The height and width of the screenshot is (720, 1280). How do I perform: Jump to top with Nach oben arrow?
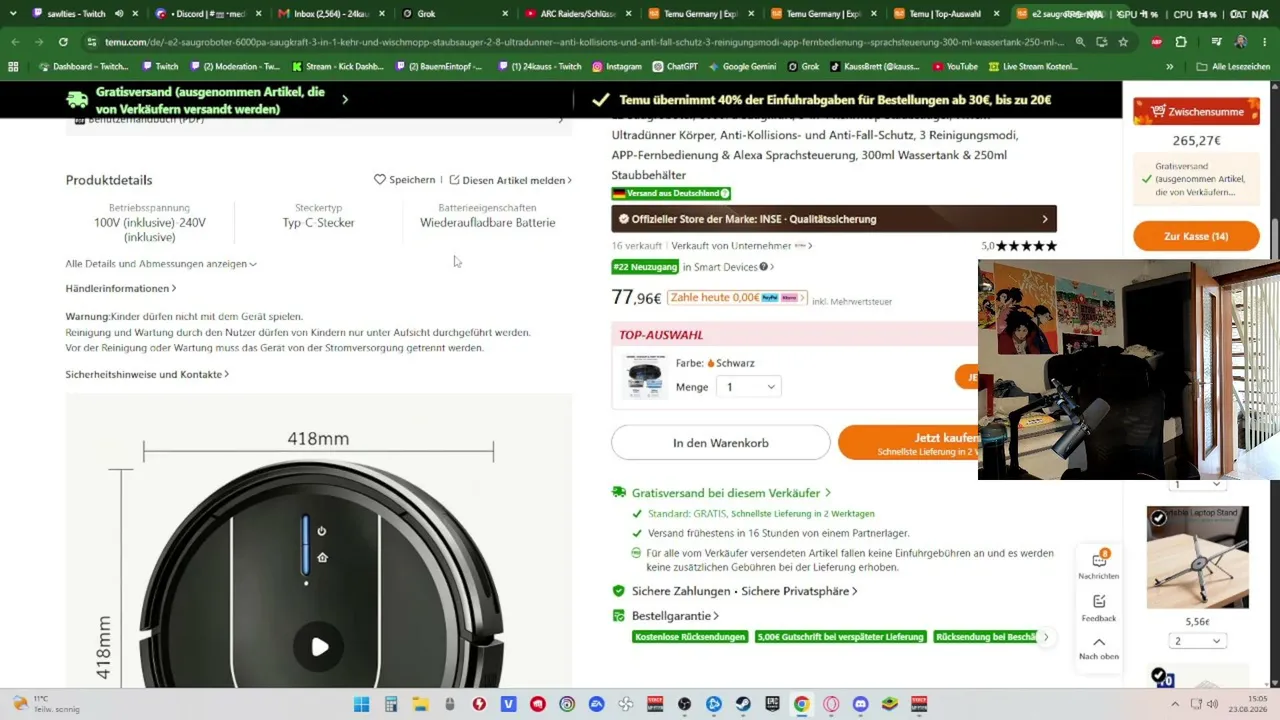[x=1098, y=642]
